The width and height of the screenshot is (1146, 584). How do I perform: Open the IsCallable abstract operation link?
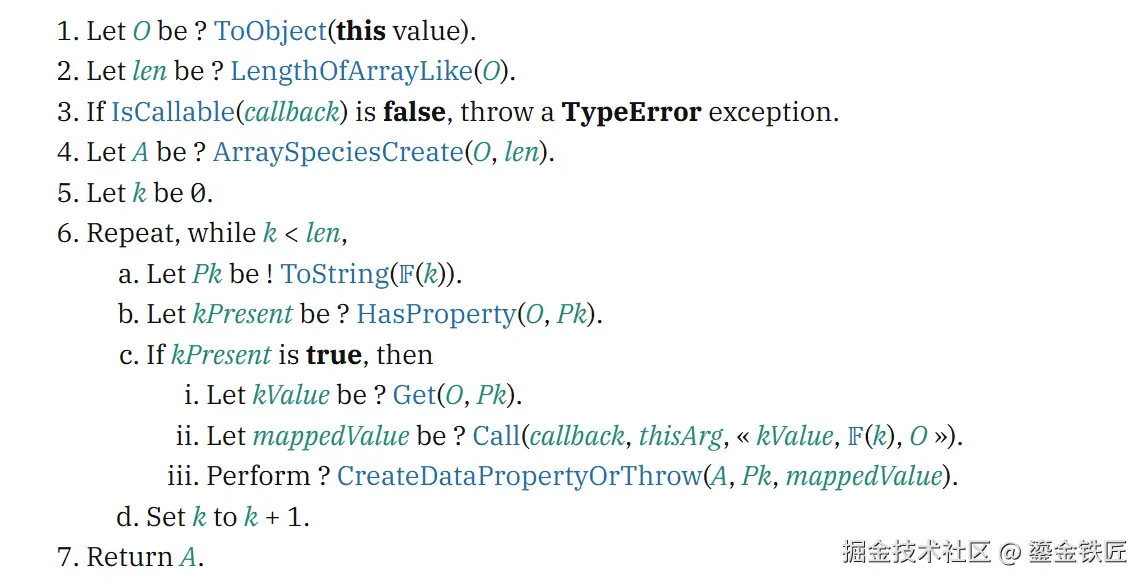pos(172,112)
